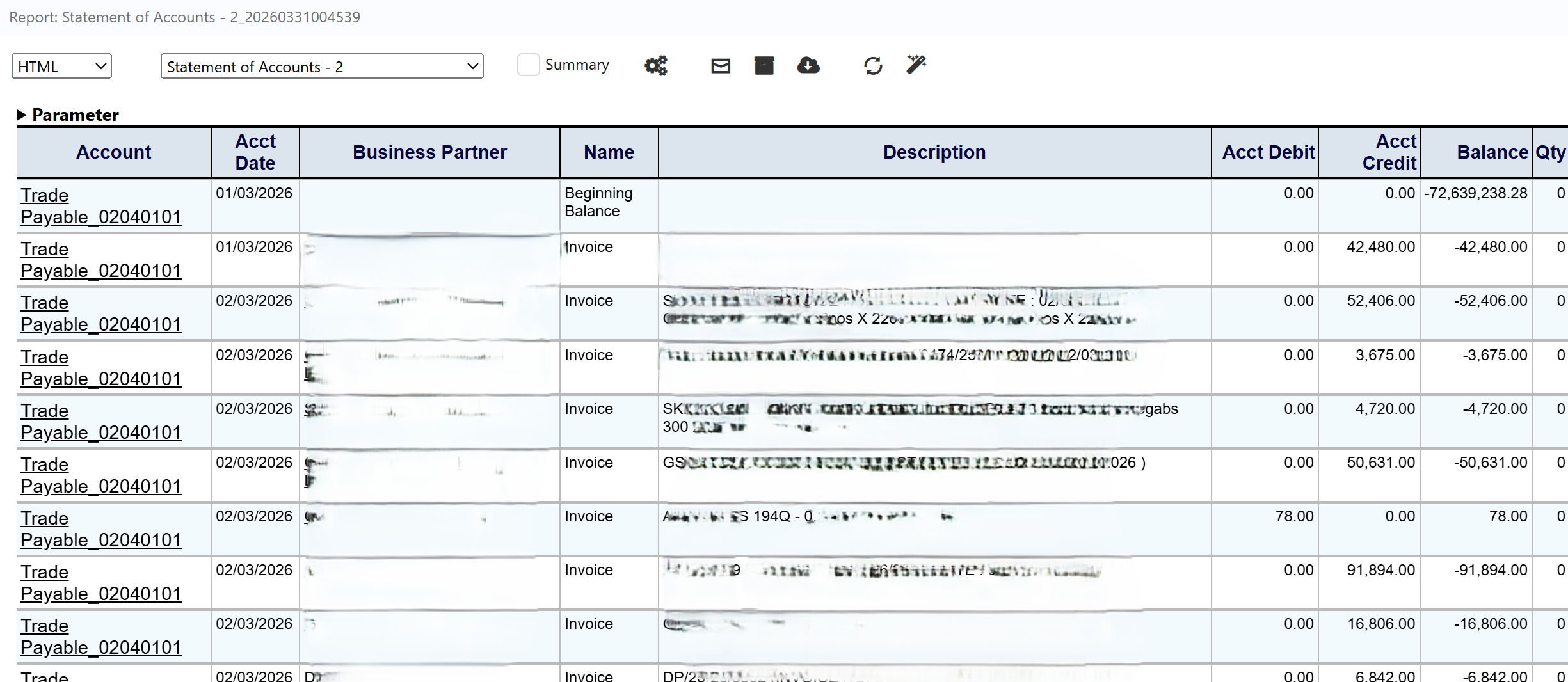Open Trade Payable link in the 78.00 debit row
The width and height of the screenshot is (1568, 682).
pyautogui.click(x=100, y=528)
